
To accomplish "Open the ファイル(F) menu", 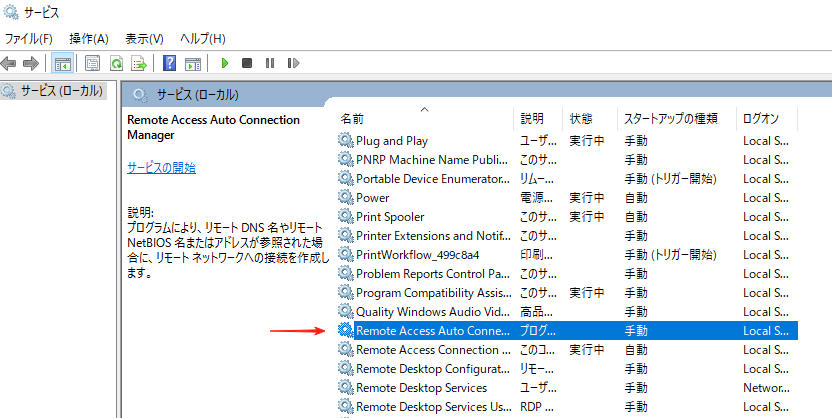I will click(x=29, y=39).
